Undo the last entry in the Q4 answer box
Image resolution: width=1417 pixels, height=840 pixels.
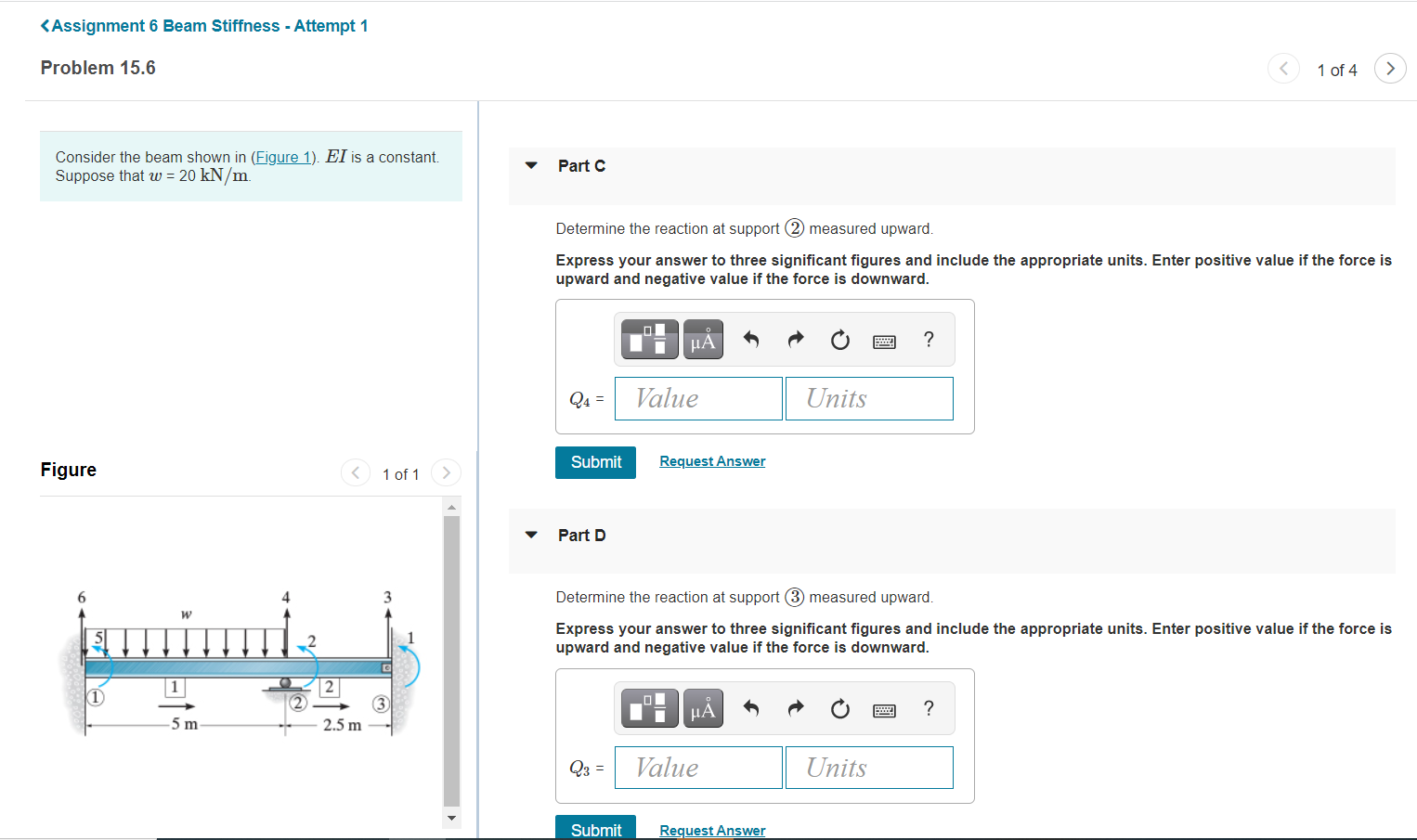click(750, 339)
